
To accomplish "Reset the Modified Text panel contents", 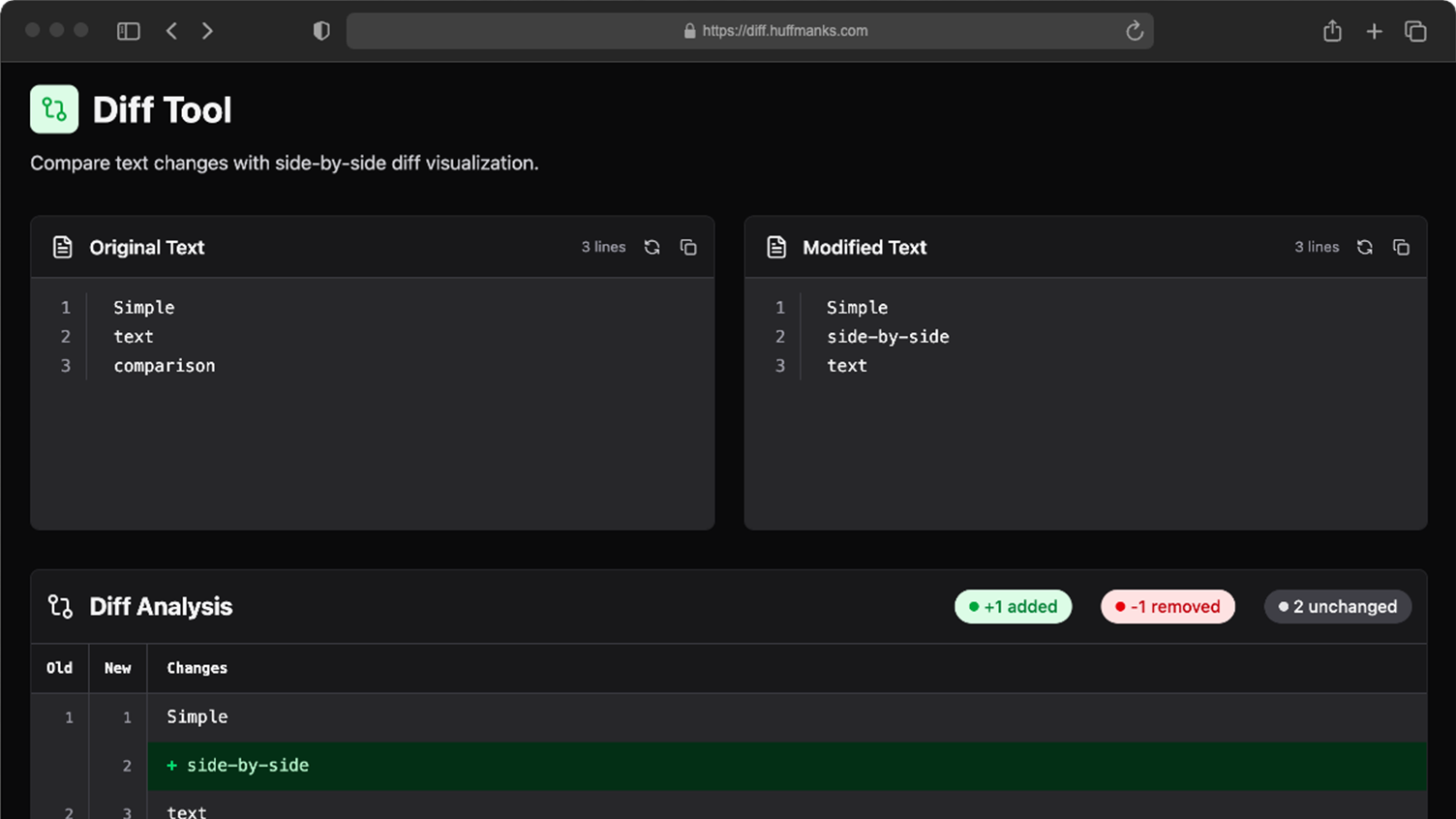I will (x=1365, y=247).
